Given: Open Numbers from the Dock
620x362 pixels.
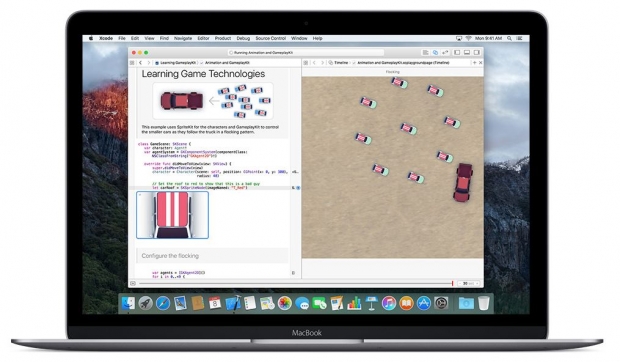Looking at the screenshot, I should pyautogui.click(x=354, y=303).
